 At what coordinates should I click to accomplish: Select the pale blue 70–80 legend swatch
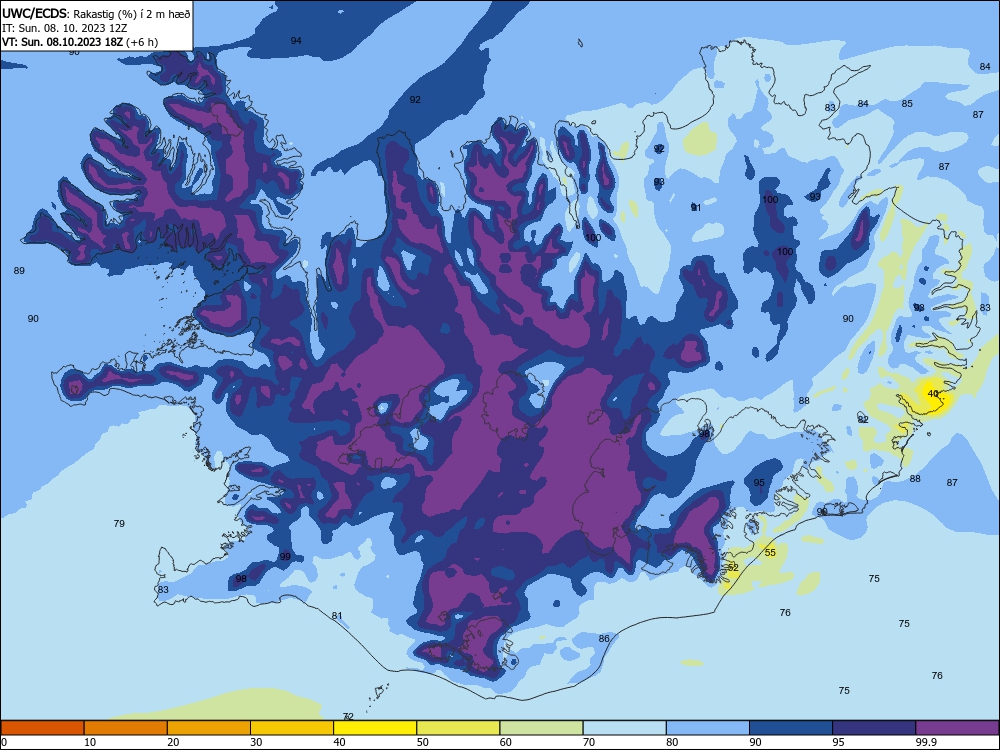(624, 728)
